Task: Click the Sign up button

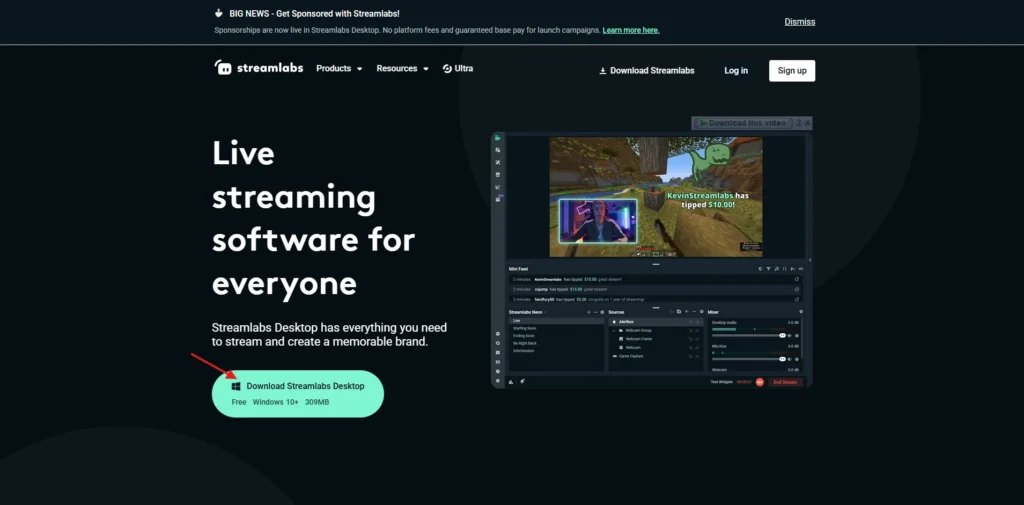Action: [x=792, y=71]
